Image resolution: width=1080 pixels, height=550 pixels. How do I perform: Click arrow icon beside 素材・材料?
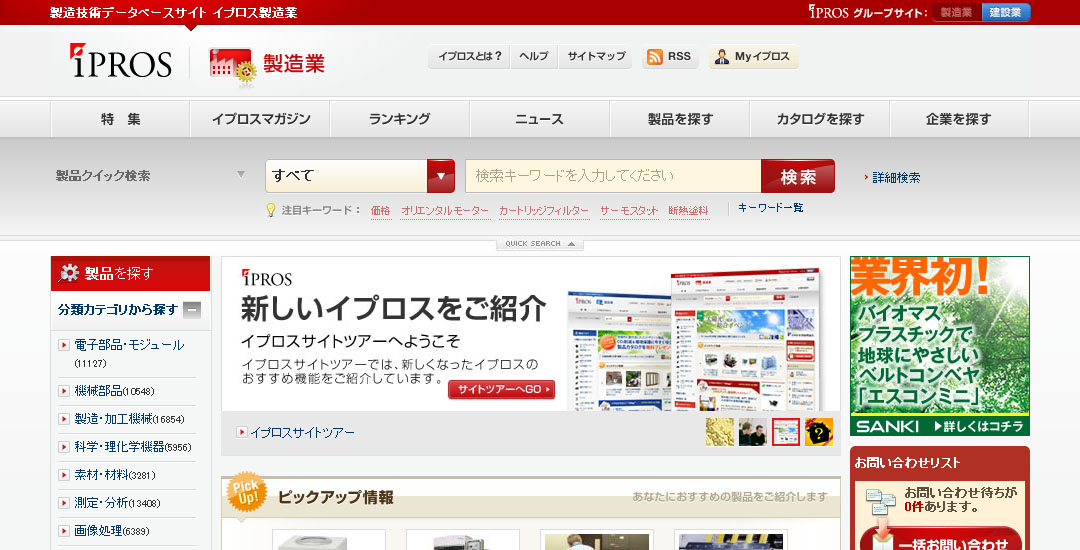[64, 475]
